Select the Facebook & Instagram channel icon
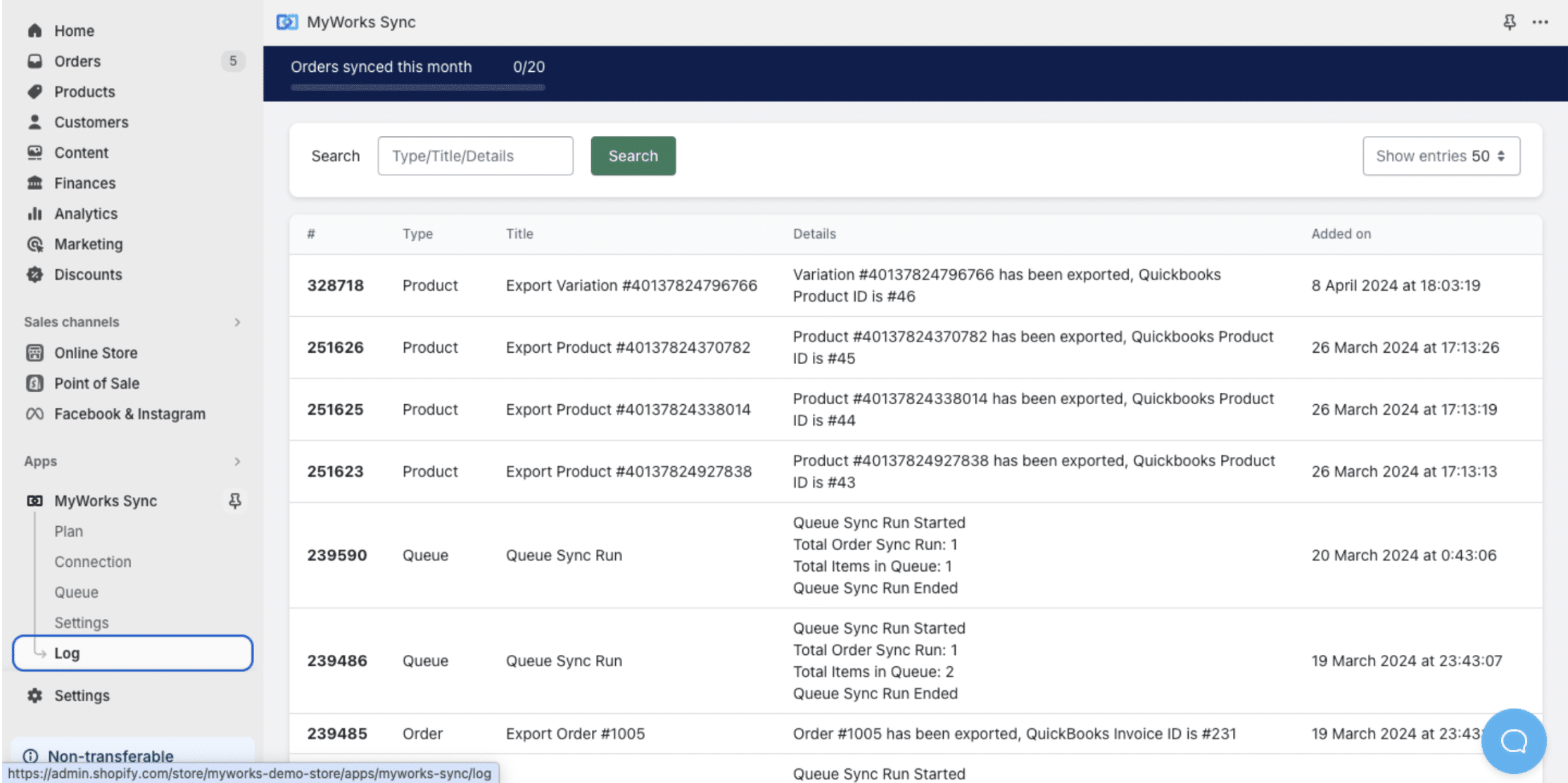Image resolution: width=1568 pixels, height=783 pixels. point(34,413)
